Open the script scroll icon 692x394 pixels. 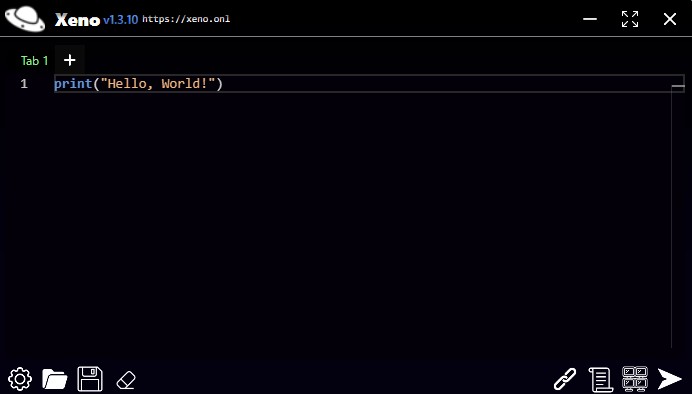[x=601, y=379]
